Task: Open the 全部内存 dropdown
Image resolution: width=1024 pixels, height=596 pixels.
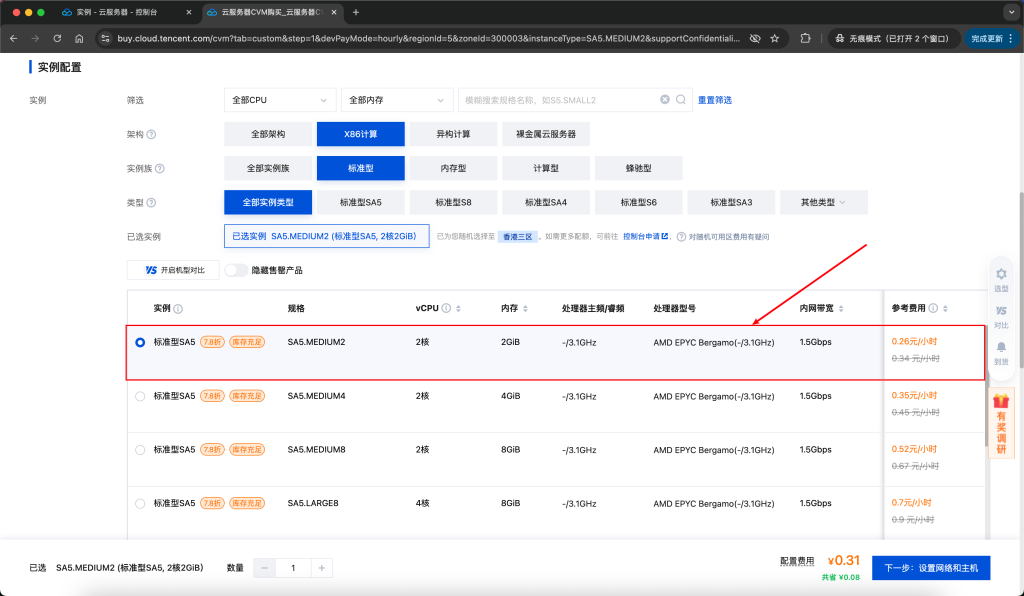Action: (x=397, y=100)
